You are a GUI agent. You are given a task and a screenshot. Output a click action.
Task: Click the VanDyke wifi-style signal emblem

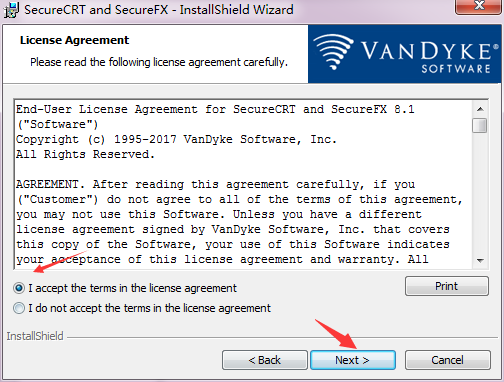pyautogui.click(x=332, y=52)
